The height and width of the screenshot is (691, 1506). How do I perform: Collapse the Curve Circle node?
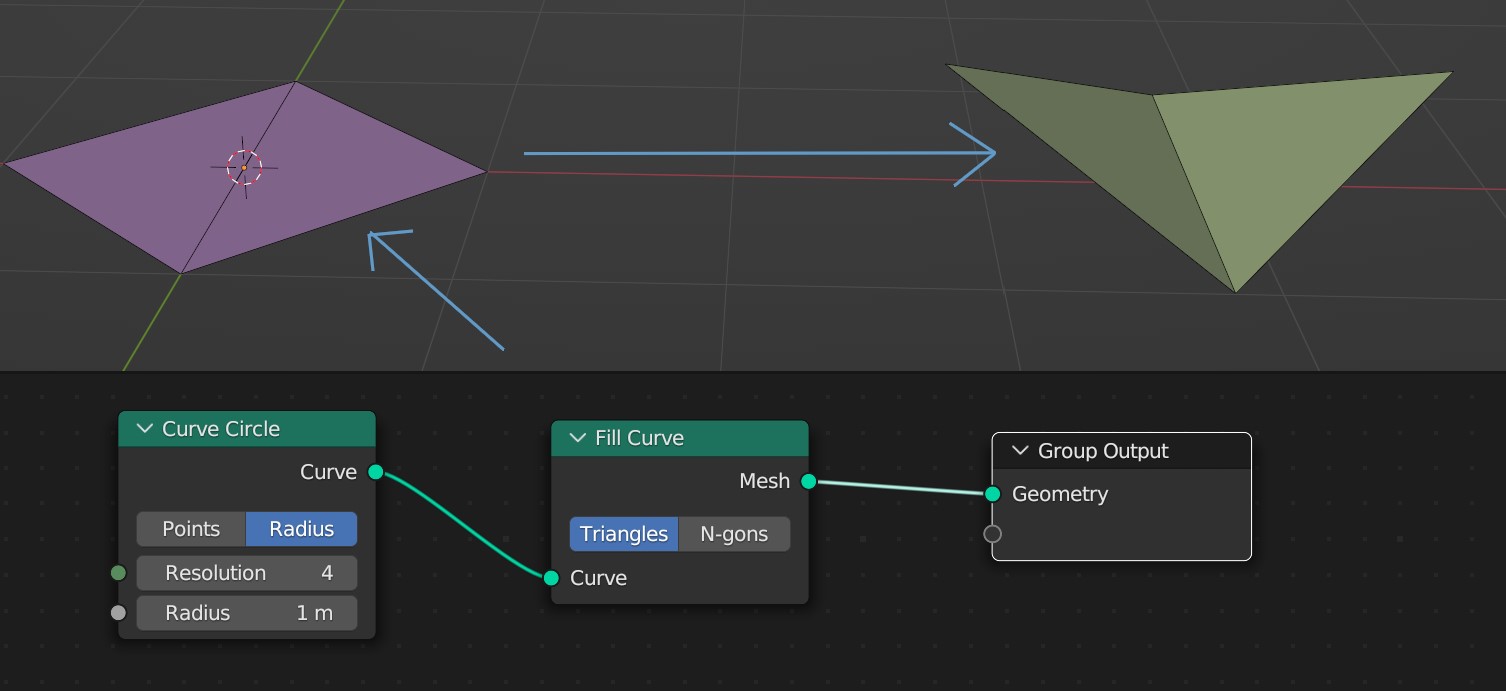(145, 429)
